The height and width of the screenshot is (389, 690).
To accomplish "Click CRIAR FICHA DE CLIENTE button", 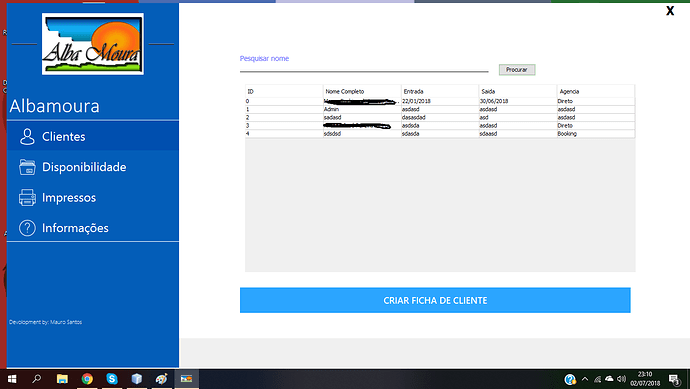I will tap(435, 300).
